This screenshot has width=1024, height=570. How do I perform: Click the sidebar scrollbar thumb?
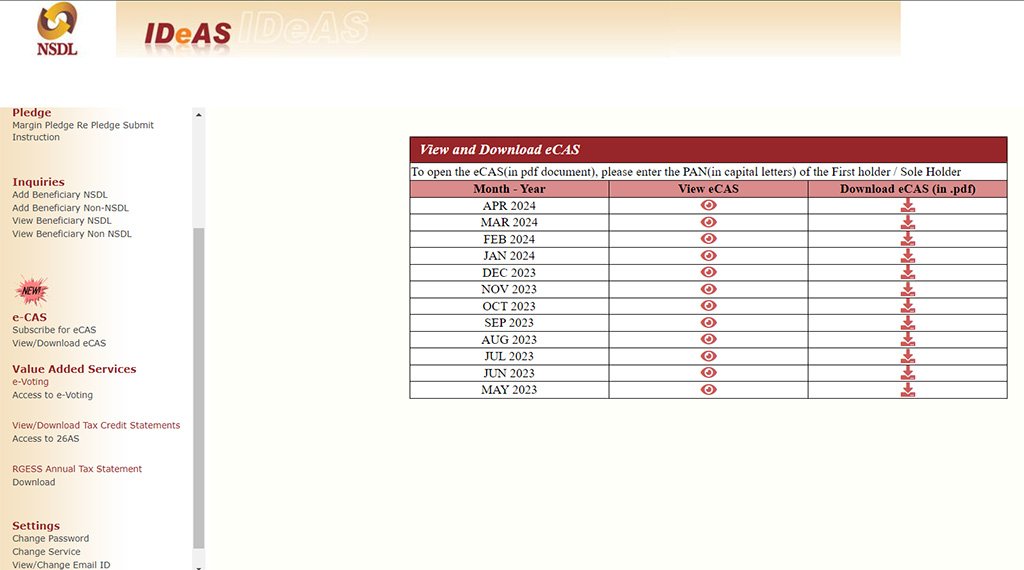coord(199,388)
